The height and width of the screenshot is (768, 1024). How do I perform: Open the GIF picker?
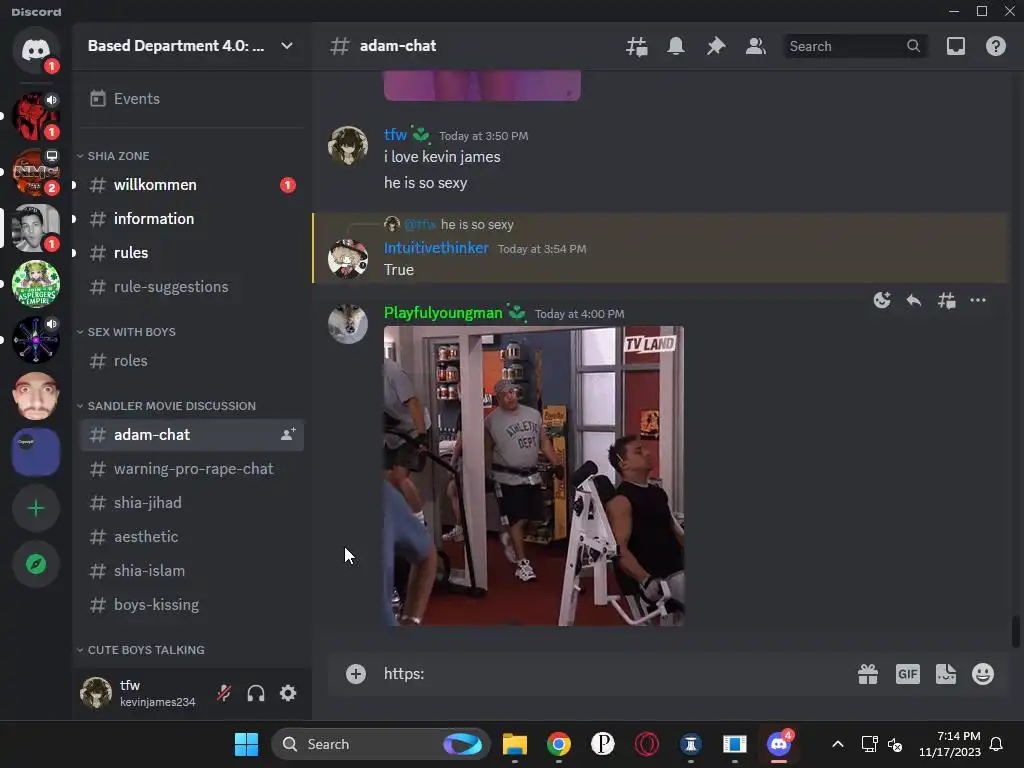click(908, 674)
